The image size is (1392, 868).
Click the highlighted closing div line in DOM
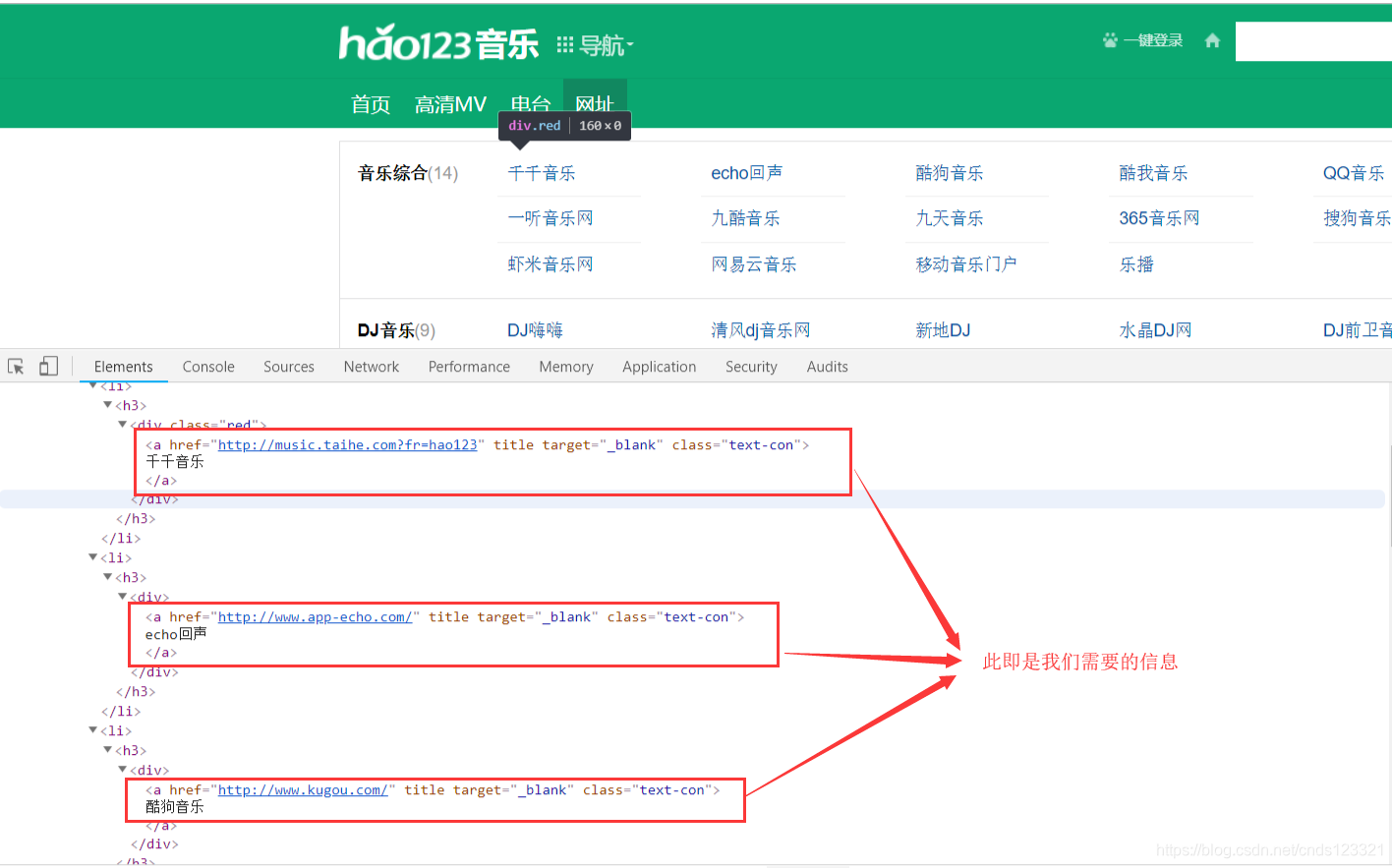point(692,499)
